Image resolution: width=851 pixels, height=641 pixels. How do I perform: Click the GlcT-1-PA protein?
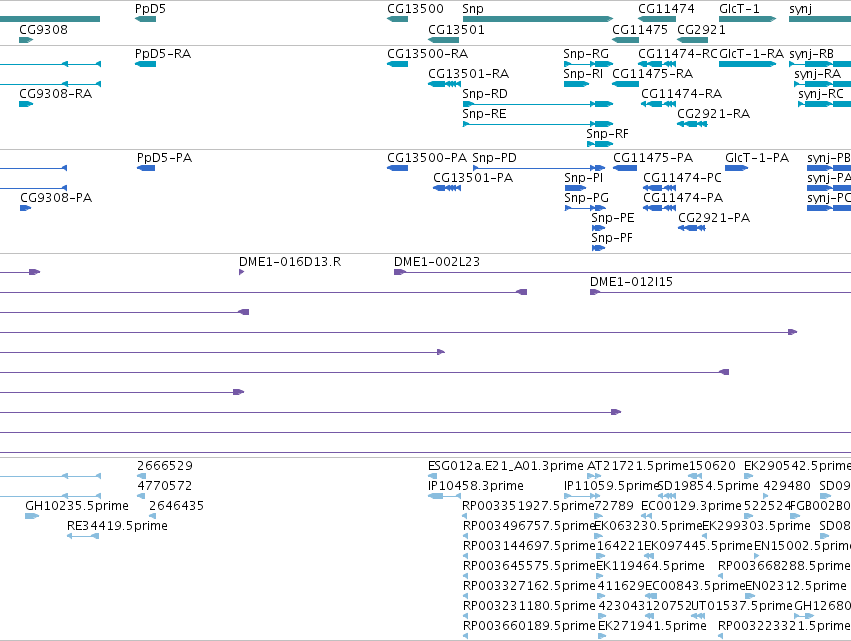pos(736,168)
